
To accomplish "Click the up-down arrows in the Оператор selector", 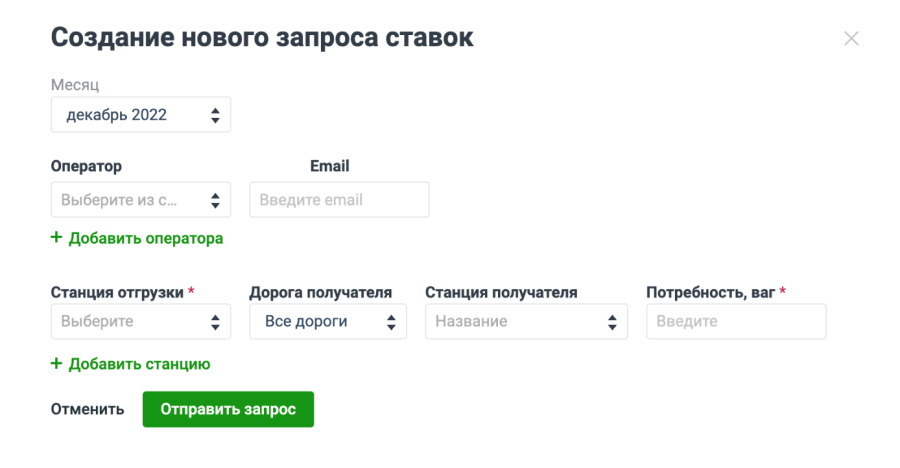I will pyautogui.click(x=215, y=200).
